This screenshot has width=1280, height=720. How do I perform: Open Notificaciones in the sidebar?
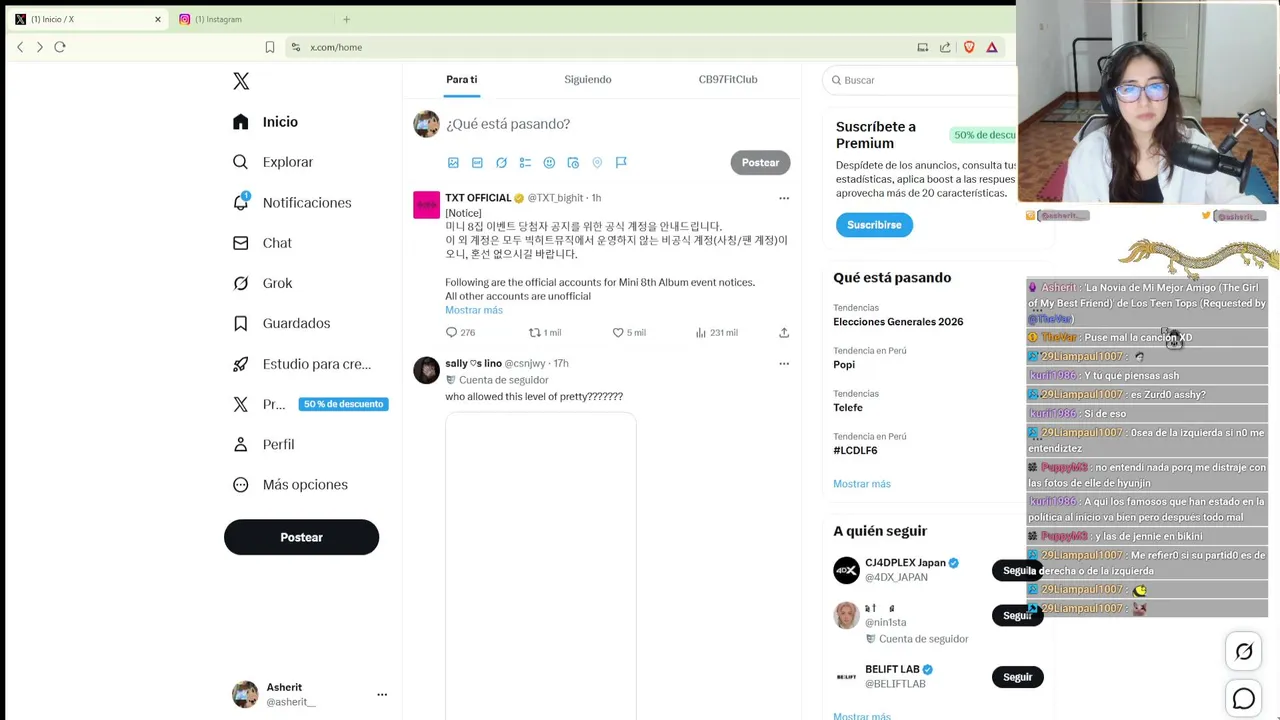(292, 203)
